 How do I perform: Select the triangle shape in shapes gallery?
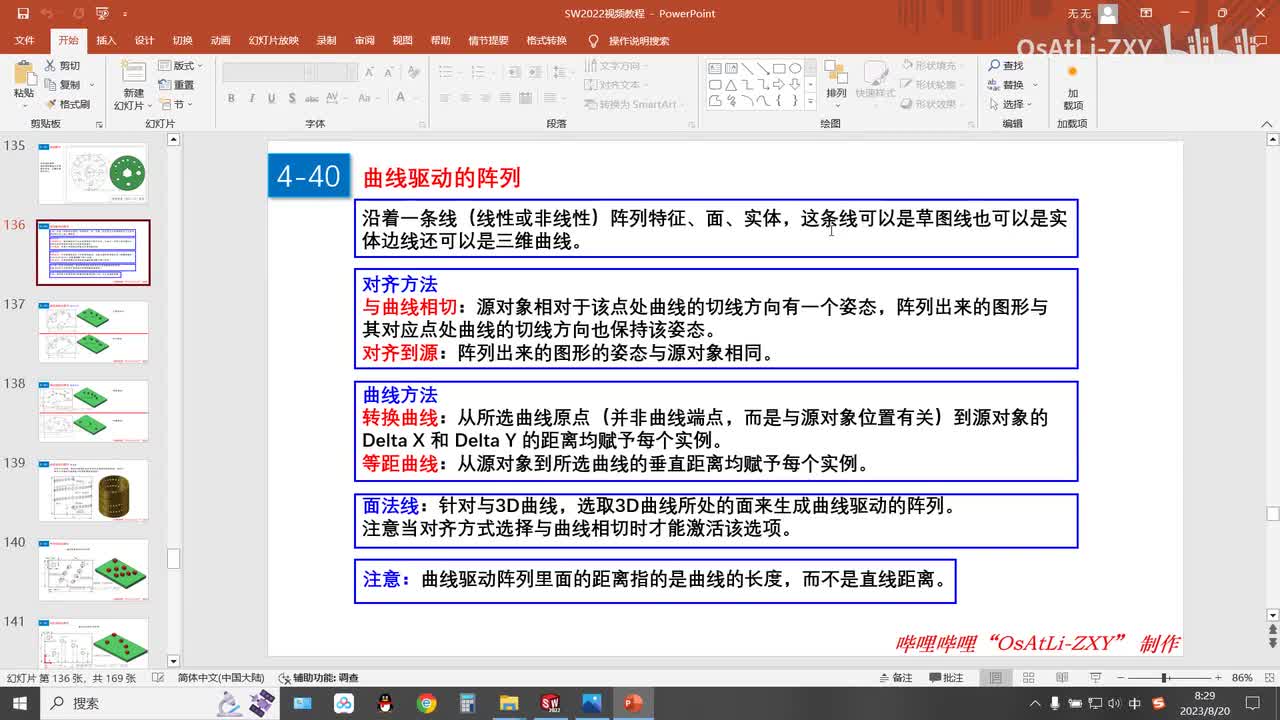[x=731, y=85]
